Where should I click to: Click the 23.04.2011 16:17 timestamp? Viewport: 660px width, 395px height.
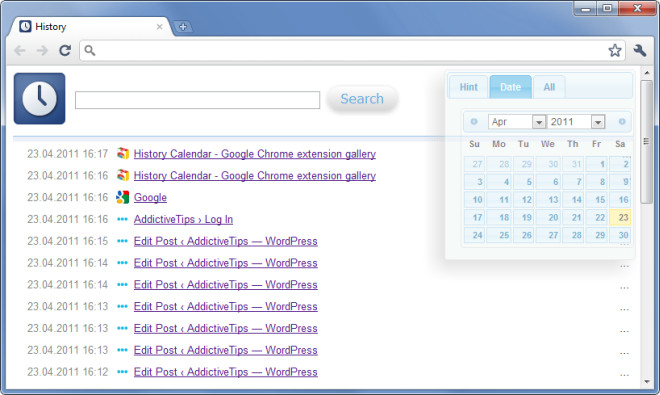68,154
